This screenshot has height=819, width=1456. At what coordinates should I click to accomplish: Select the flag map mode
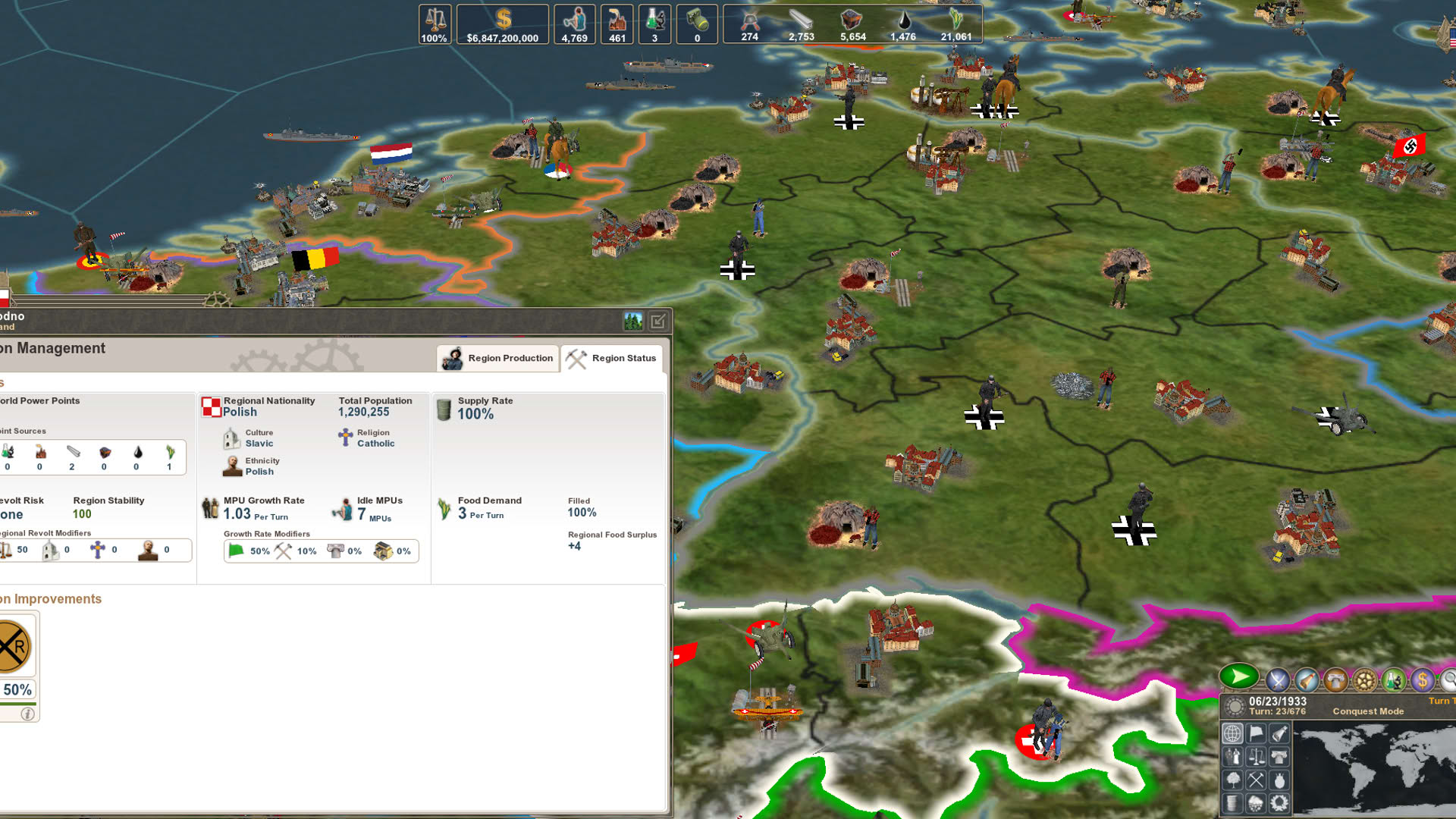tap(1256, 733)
